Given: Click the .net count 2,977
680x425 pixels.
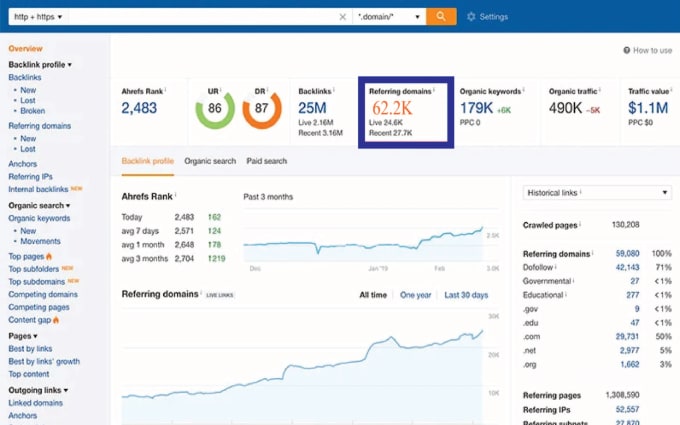Looking at the screenshot, I should [629, 350].
